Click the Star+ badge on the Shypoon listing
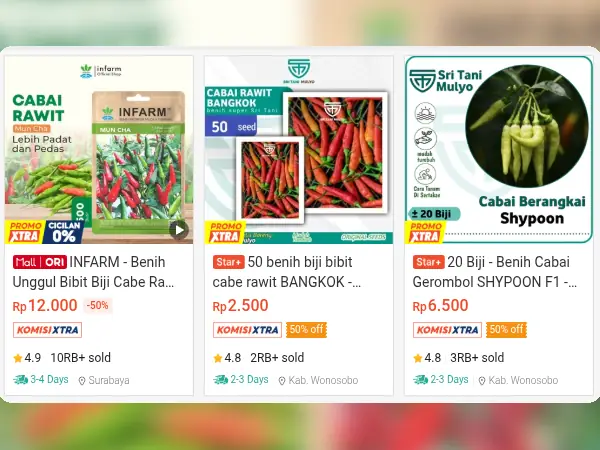 coord(429,262)
